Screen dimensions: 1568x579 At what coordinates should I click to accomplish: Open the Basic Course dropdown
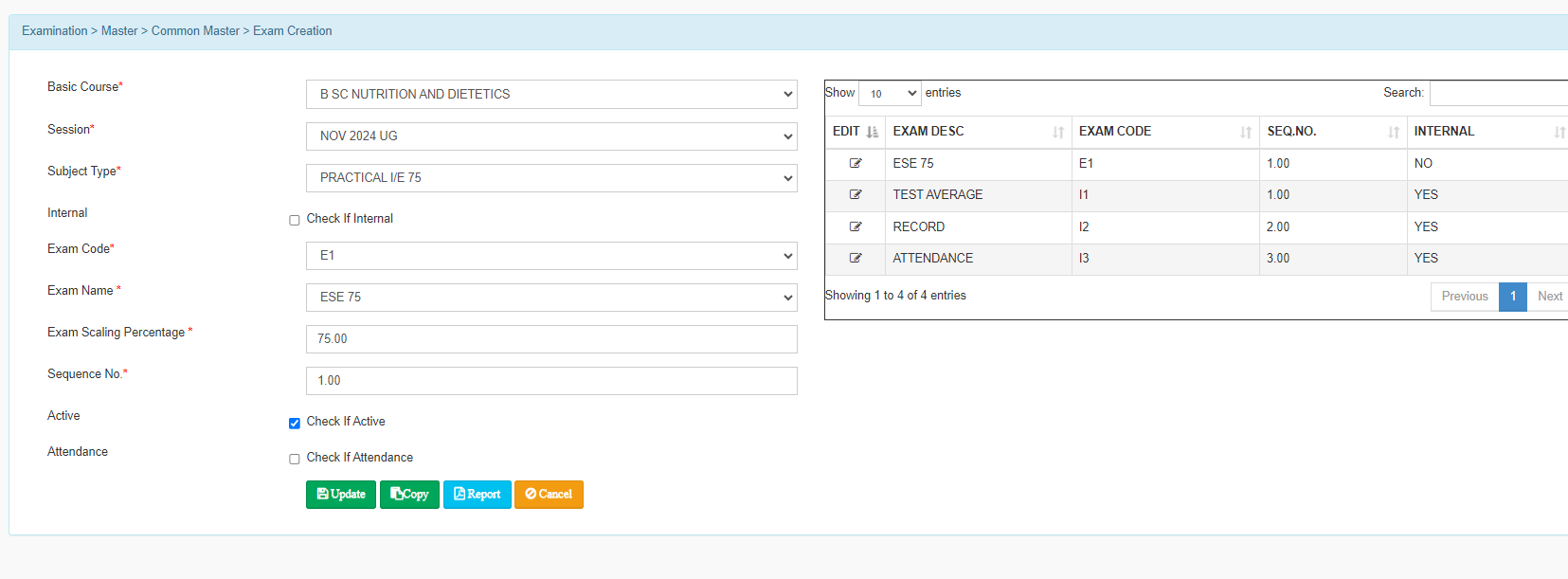click(x=551, y=94)
